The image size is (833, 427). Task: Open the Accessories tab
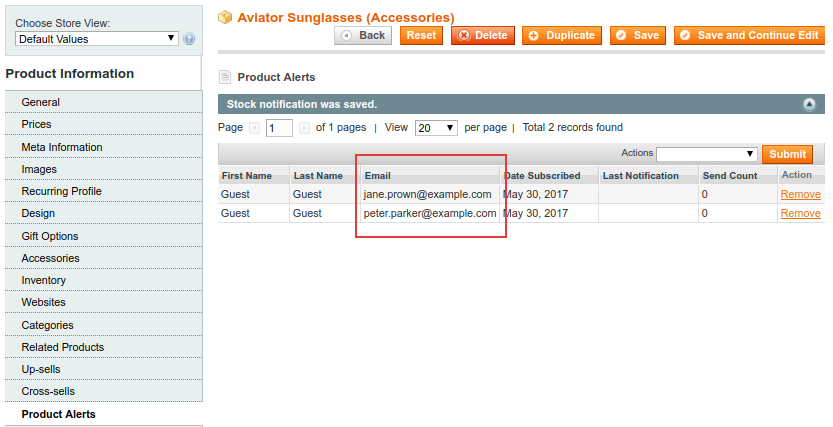click(104, 258)
